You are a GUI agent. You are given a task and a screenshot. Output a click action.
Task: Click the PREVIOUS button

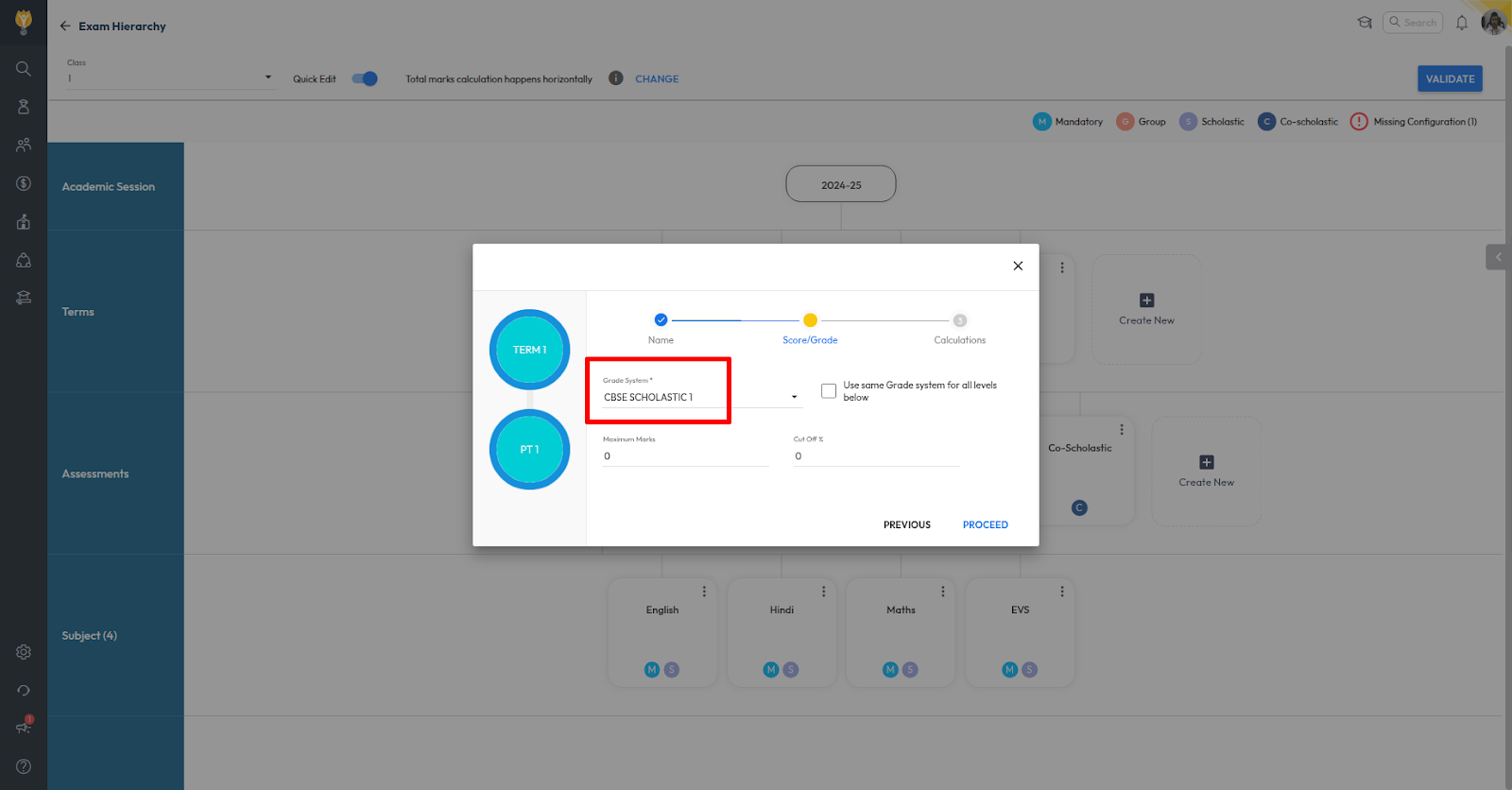(x=906, y=524)
